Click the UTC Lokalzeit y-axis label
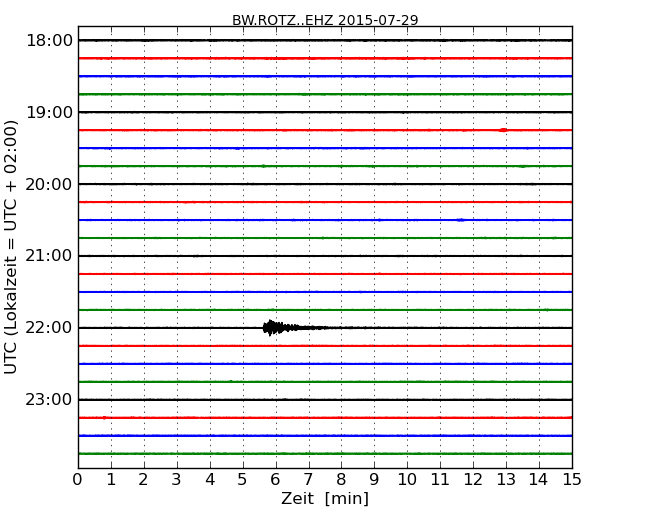This screenshot has width=650, height=520. click(x=10, y=247)
